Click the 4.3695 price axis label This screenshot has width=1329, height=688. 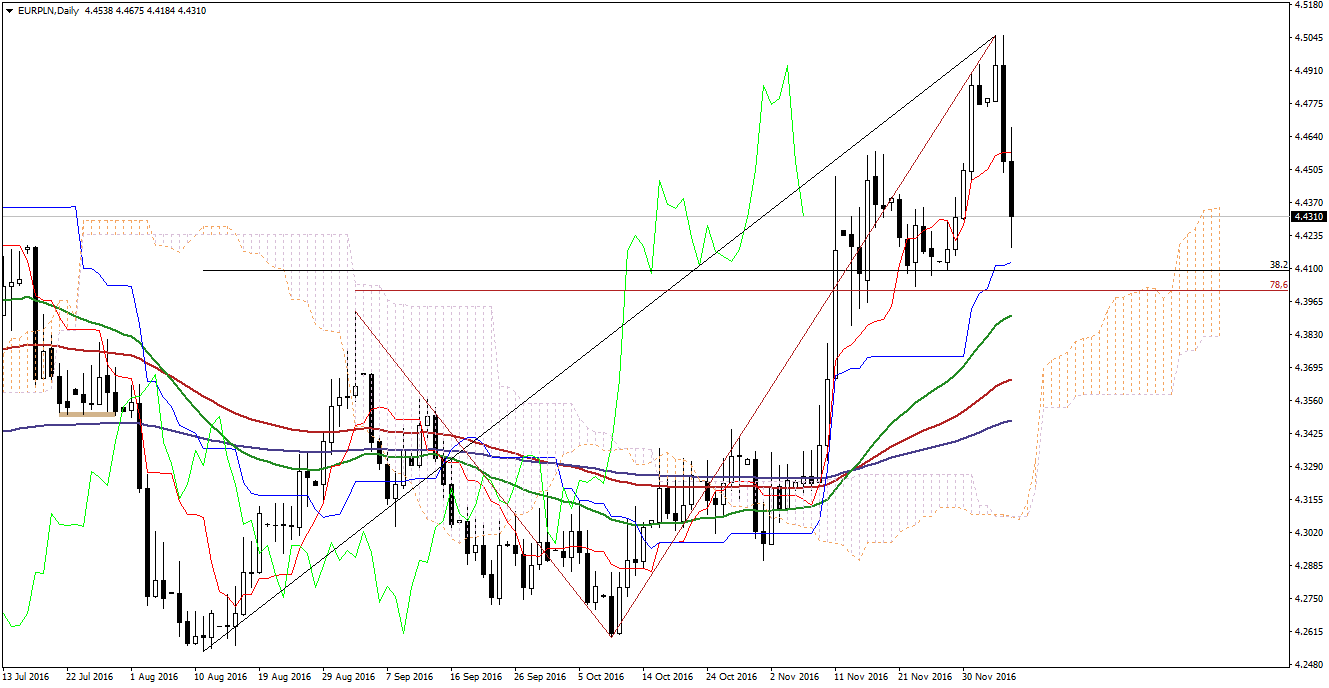click(1308, 368)
